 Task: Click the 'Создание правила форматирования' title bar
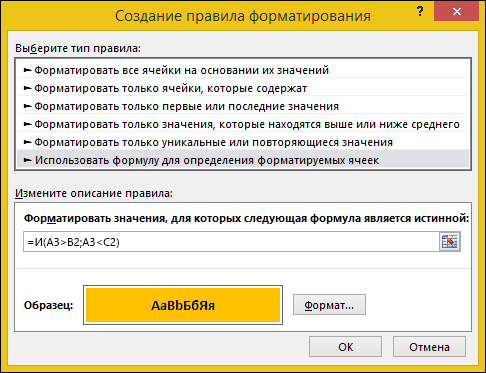pyautogui.click(x=243, y=16)
